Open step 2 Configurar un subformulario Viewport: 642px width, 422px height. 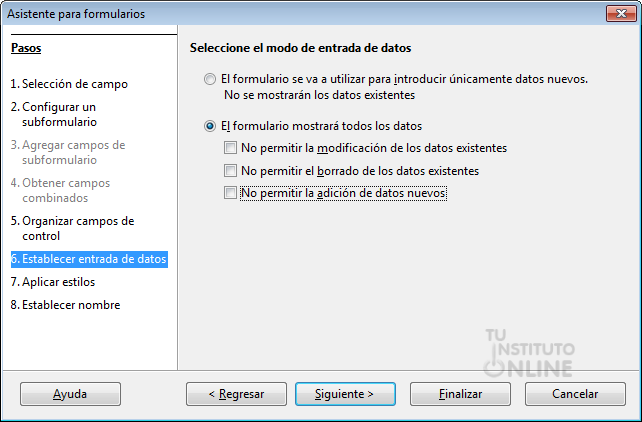(58, 114)
